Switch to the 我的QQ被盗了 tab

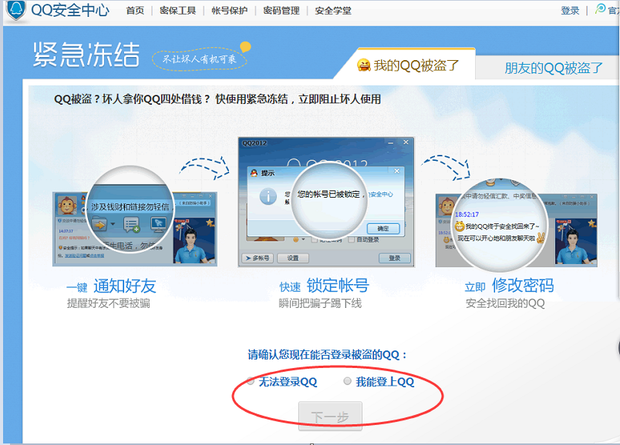pyautogui.click(x=408, y=65)
